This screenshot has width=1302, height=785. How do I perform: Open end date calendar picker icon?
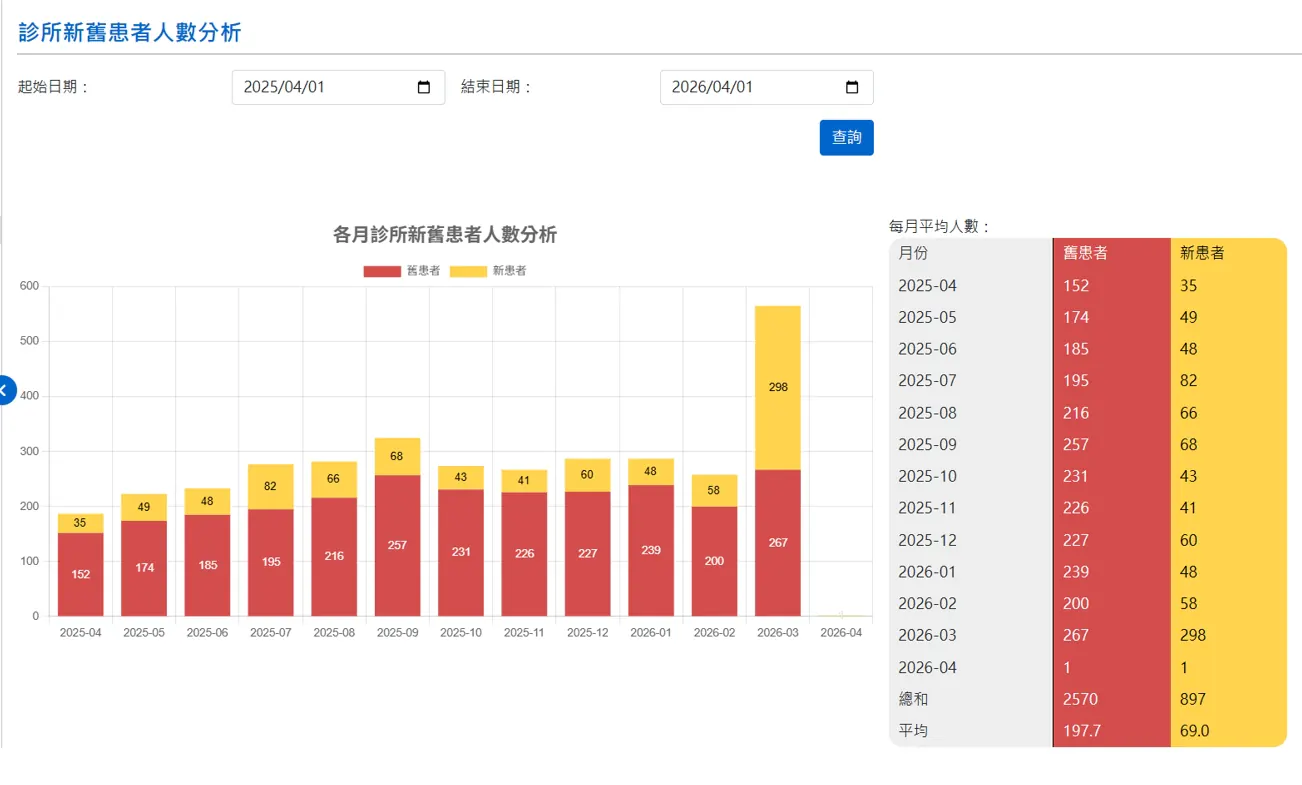(852, 87)
